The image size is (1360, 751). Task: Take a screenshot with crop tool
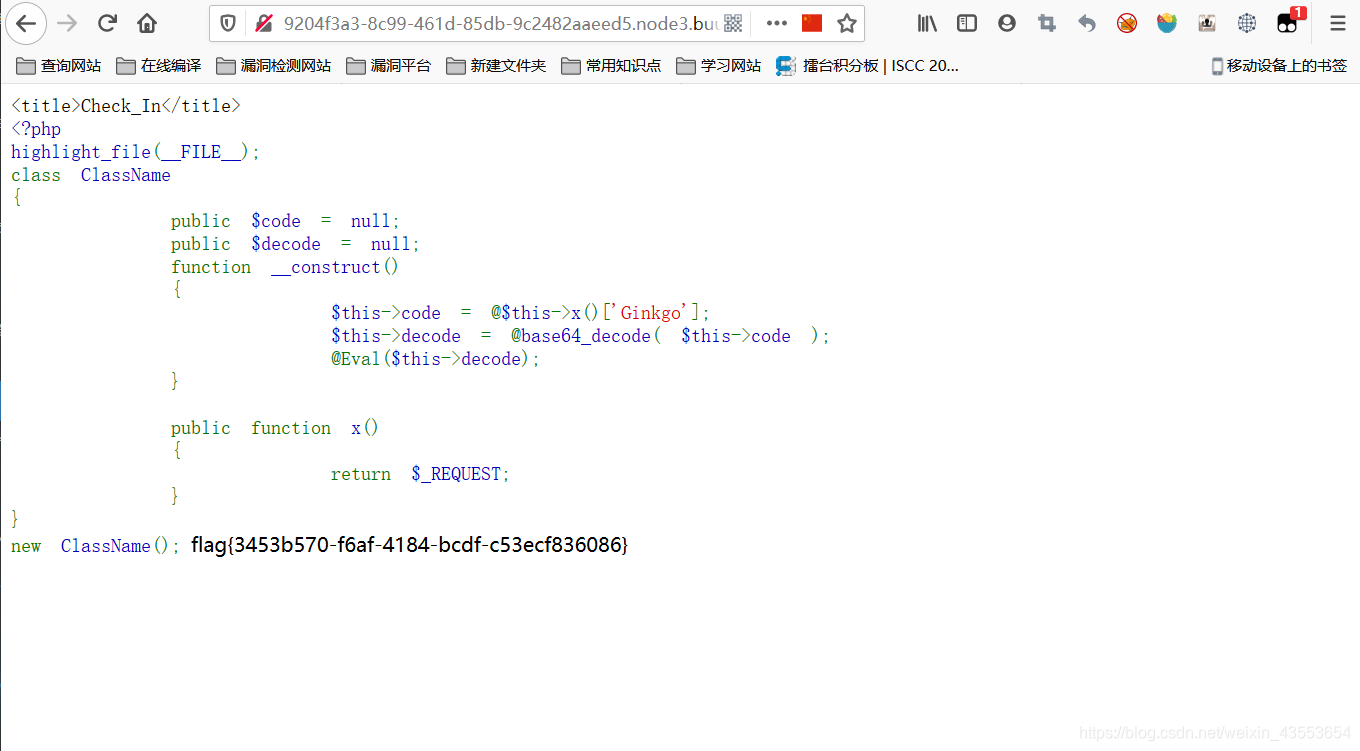(1047, 23)
